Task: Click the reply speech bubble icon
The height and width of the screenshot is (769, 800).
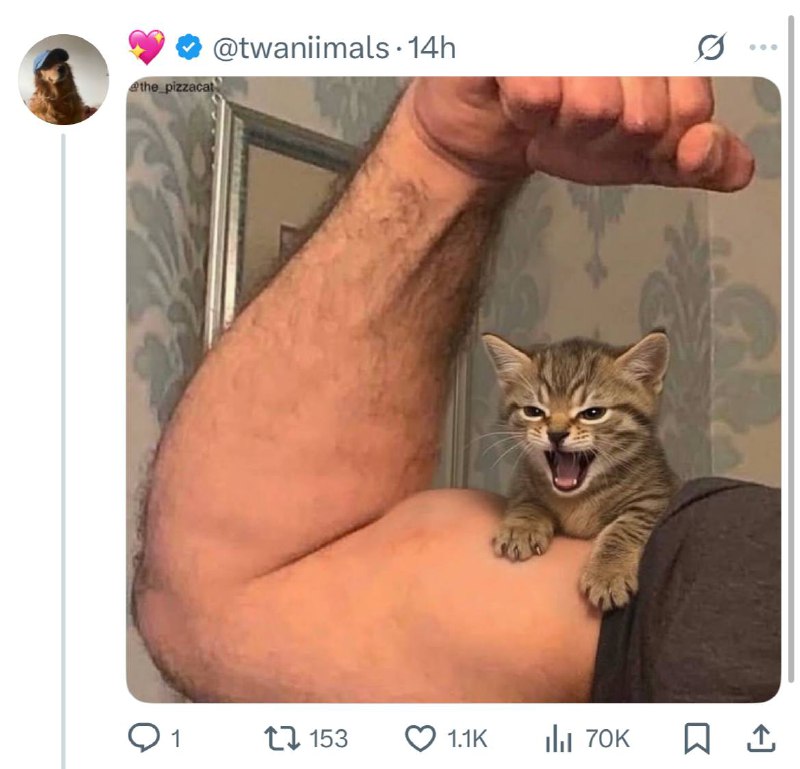Action: click(x=143, y=738)
